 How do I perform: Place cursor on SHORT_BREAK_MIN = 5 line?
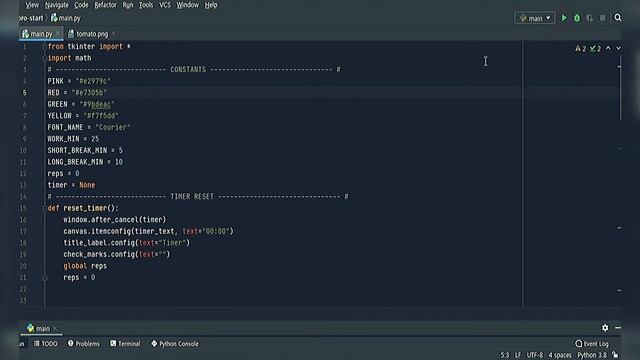(x=85, y=151)
